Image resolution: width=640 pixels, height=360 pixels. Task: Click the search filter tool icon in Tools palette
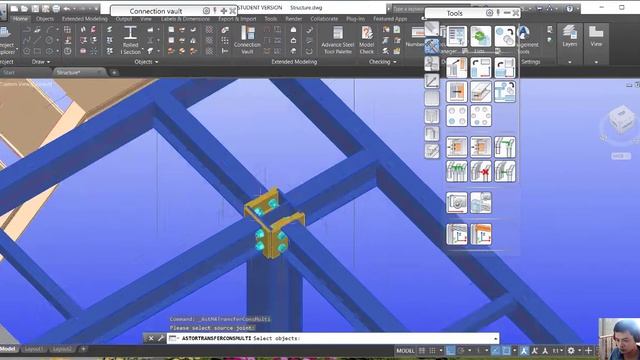click(x=457, y=36)
